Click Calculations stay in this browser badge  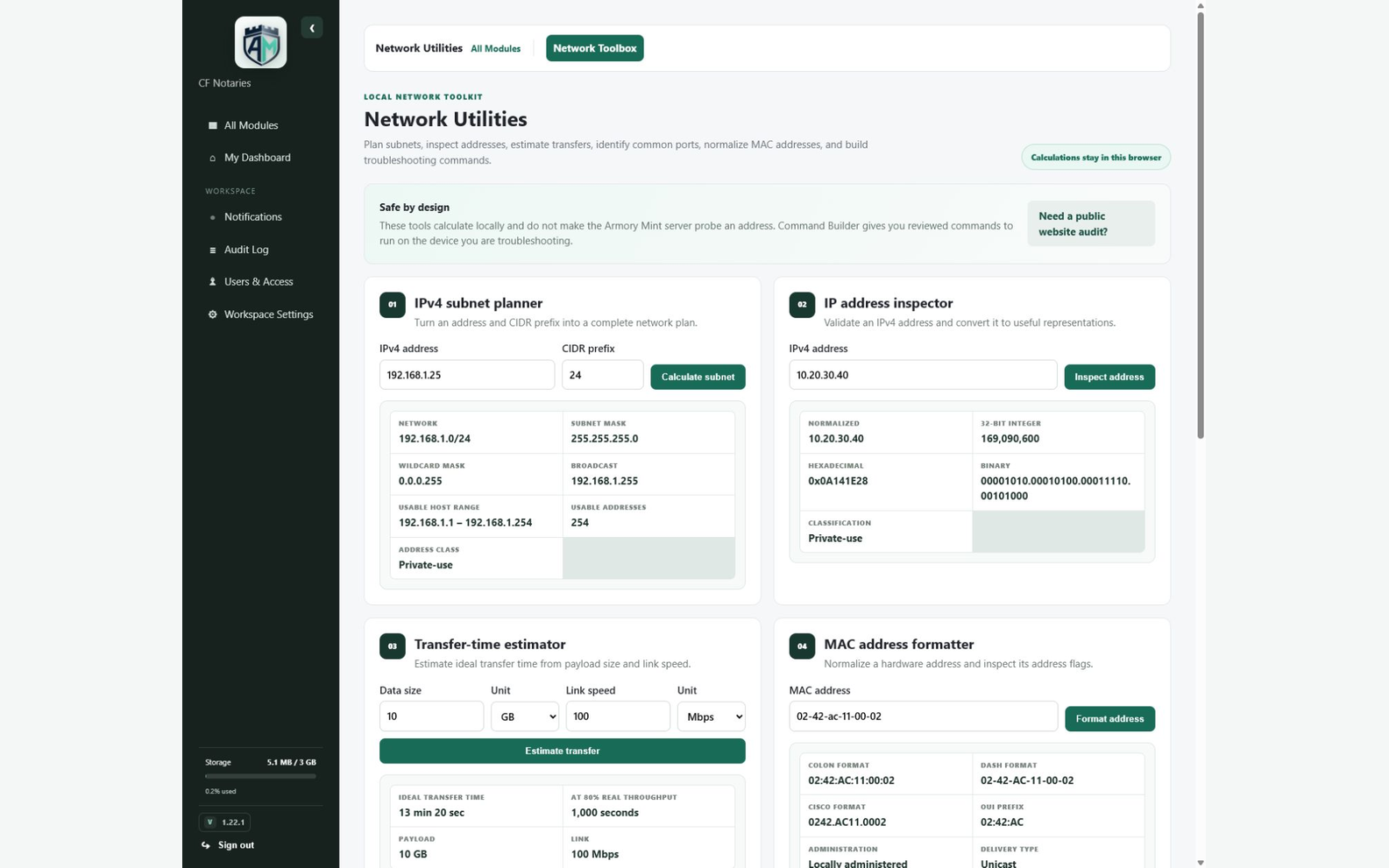tap(1095, 158)
